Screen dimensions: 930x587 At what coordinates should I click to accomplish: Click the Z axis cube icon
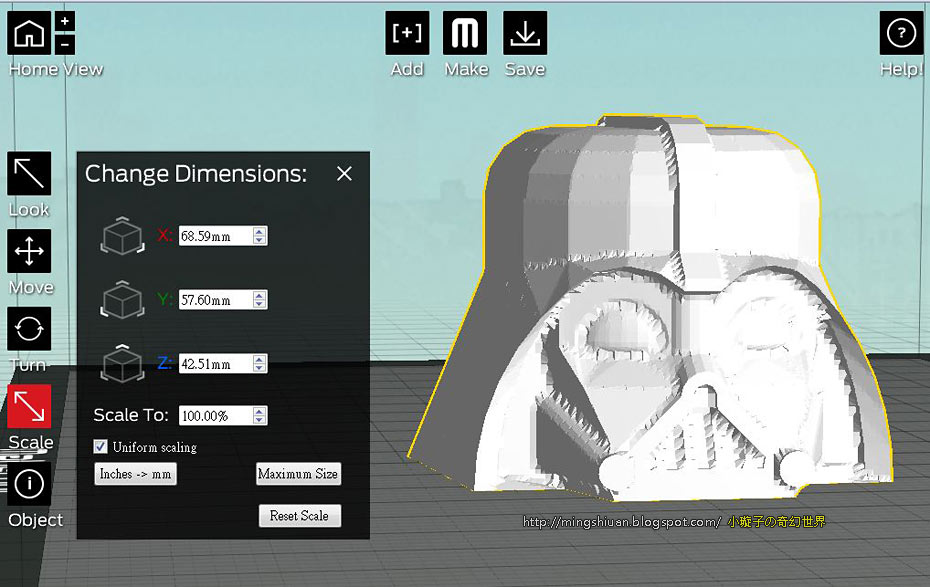pyautogui.click(x=122, y=363)
